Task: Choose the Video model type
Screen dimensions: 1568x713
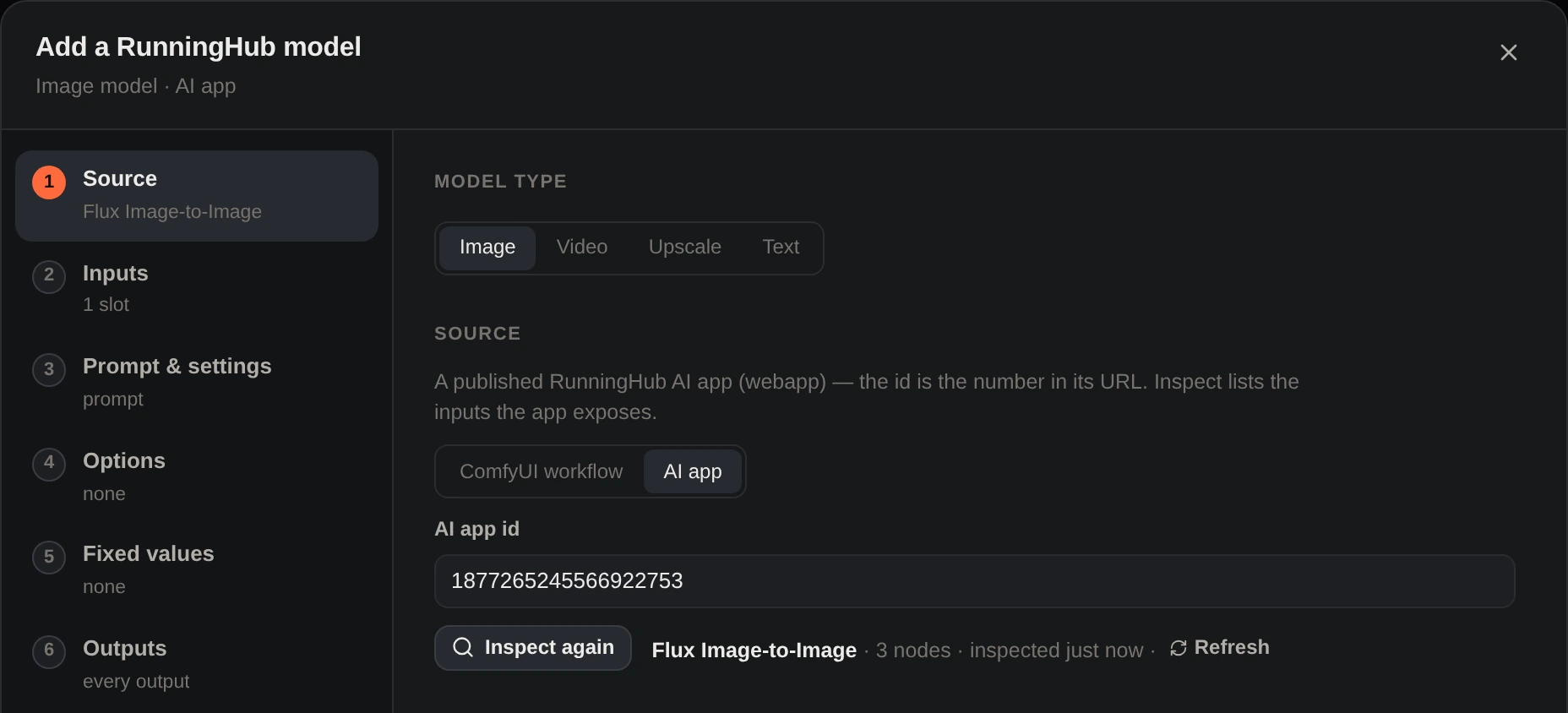Action: (x=582, y=248)
